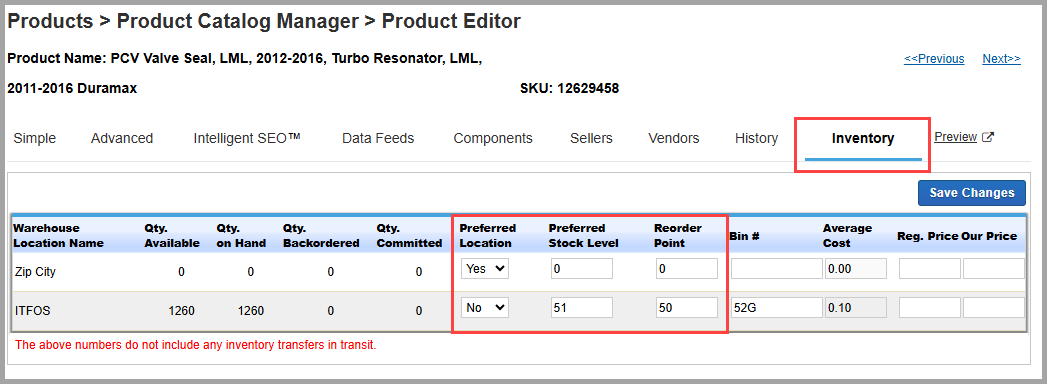Go to the <<Previous product link
The image size is (1047, 384).
(934, 59)
